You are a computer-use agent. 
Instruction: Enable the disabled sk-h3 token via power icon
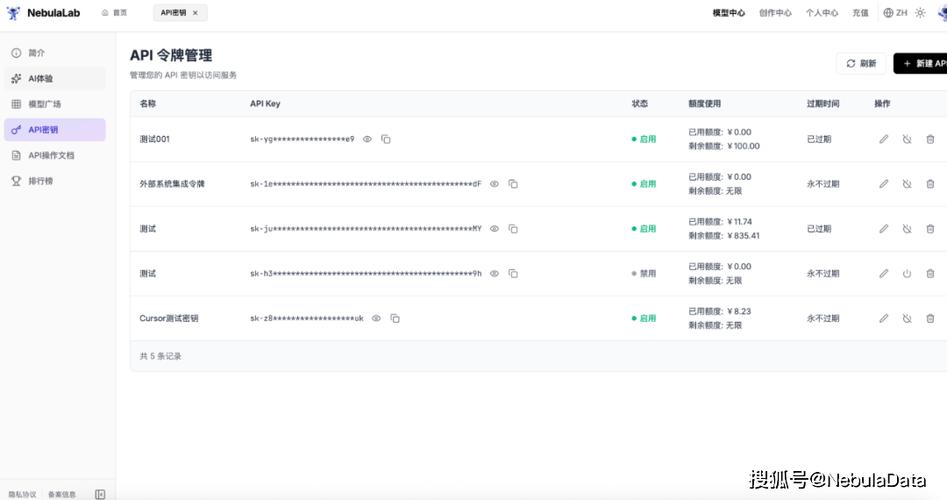pos(907,274)
